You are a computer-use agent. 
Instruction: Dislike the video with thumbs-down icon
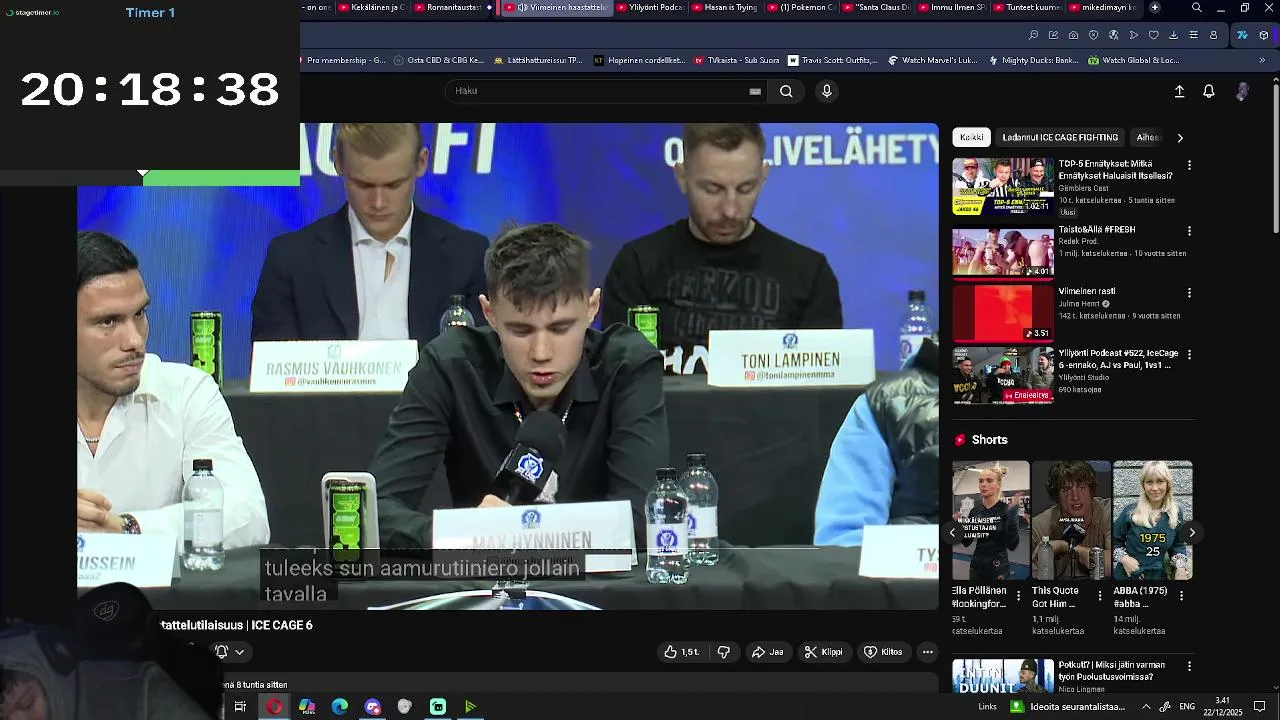(x=724, y=652)
